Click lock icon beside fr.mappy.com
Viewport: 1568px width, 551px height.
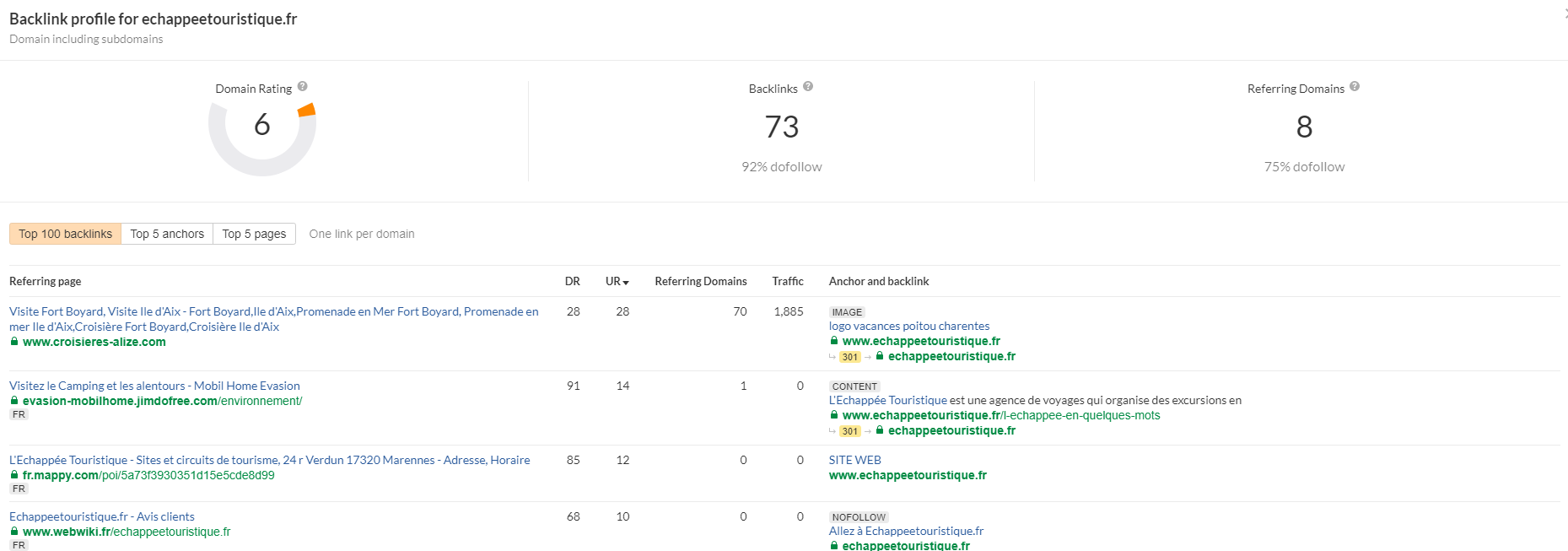(14, 475)
